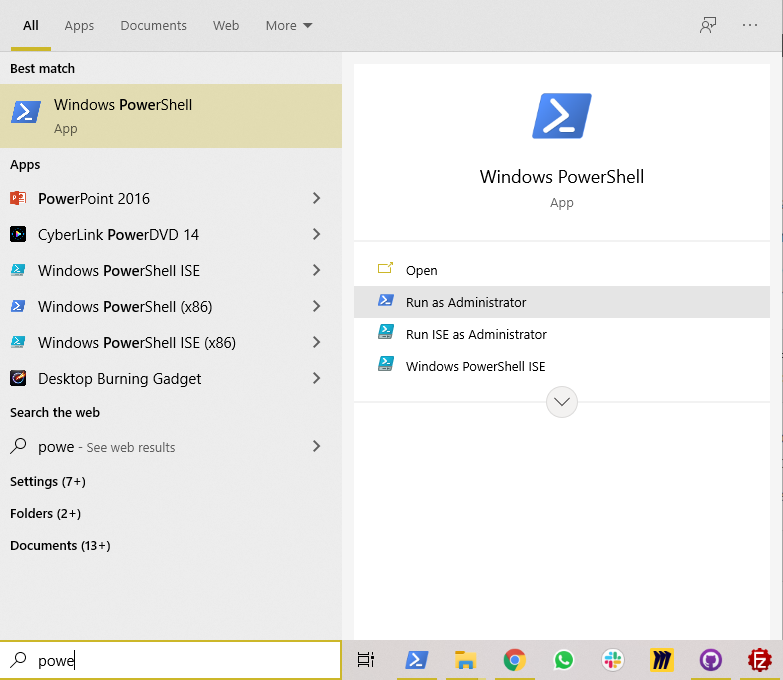The height and width of the screenshot is (680, 783).
Task: Open Miro from the taskbar
Action: 662,660
